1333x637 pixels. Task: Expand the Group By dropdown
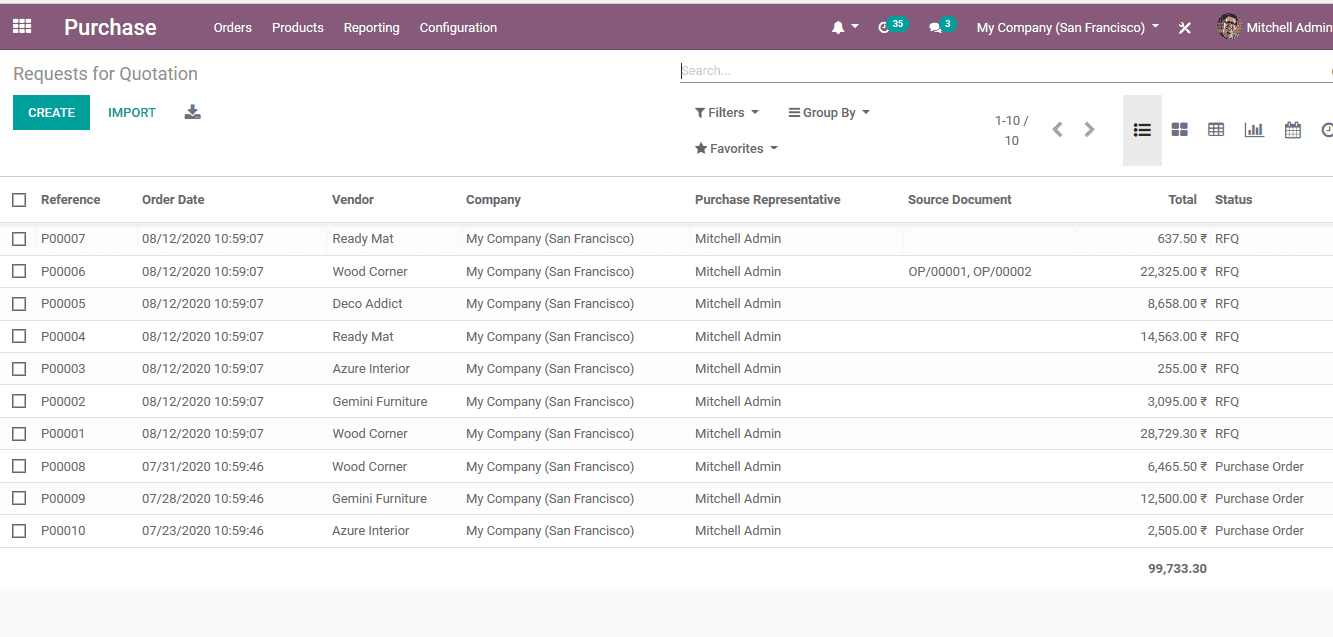click(x=829, y=113)
